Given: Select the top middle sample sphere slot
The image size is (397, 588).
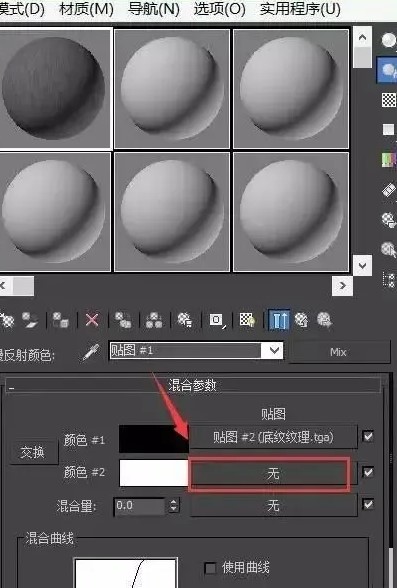Looking at the screenshot, I should pyautogui.click(x=172, y=88).
